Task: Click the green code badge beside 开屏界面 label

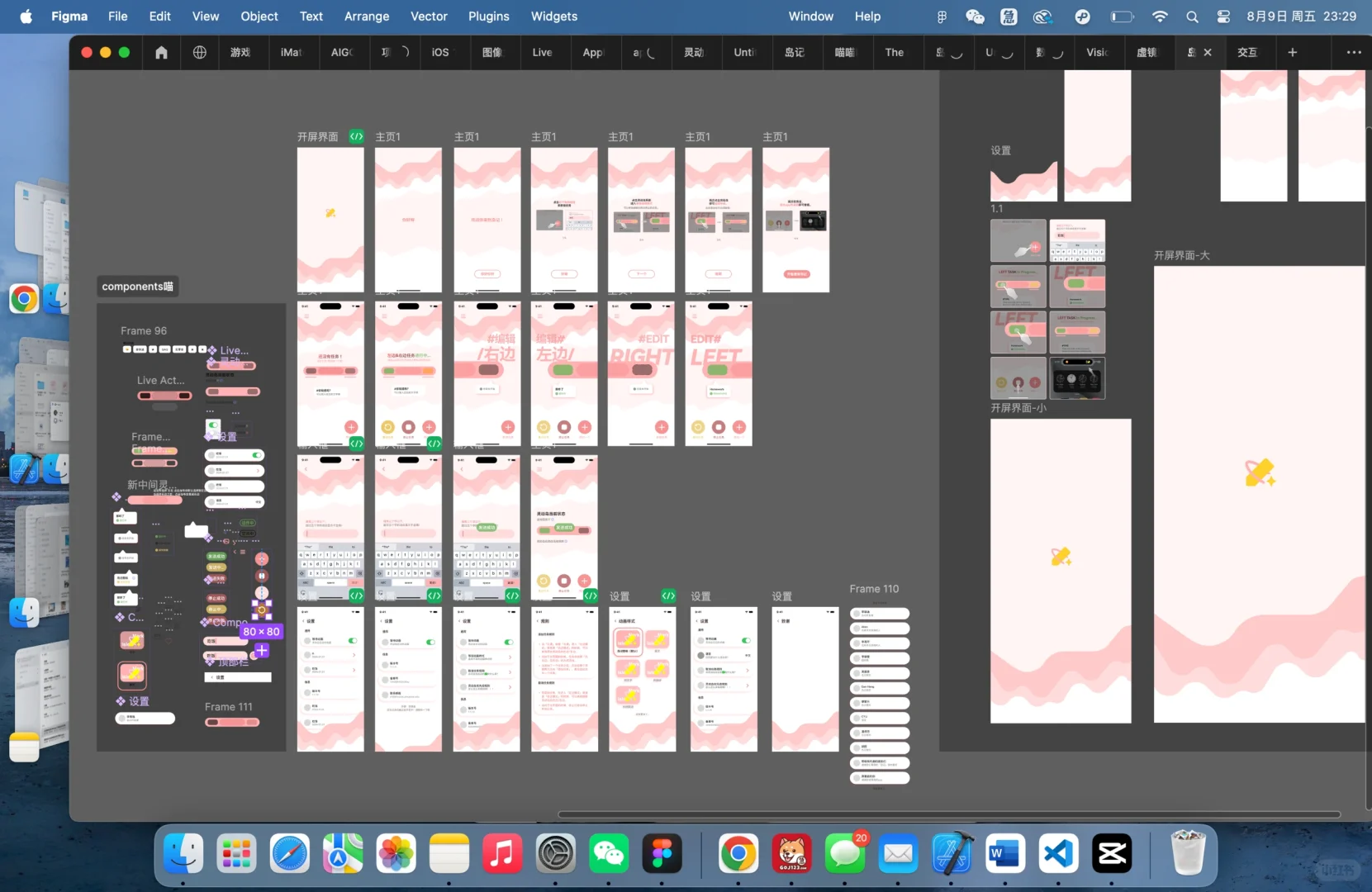Action: coord(356,136)
